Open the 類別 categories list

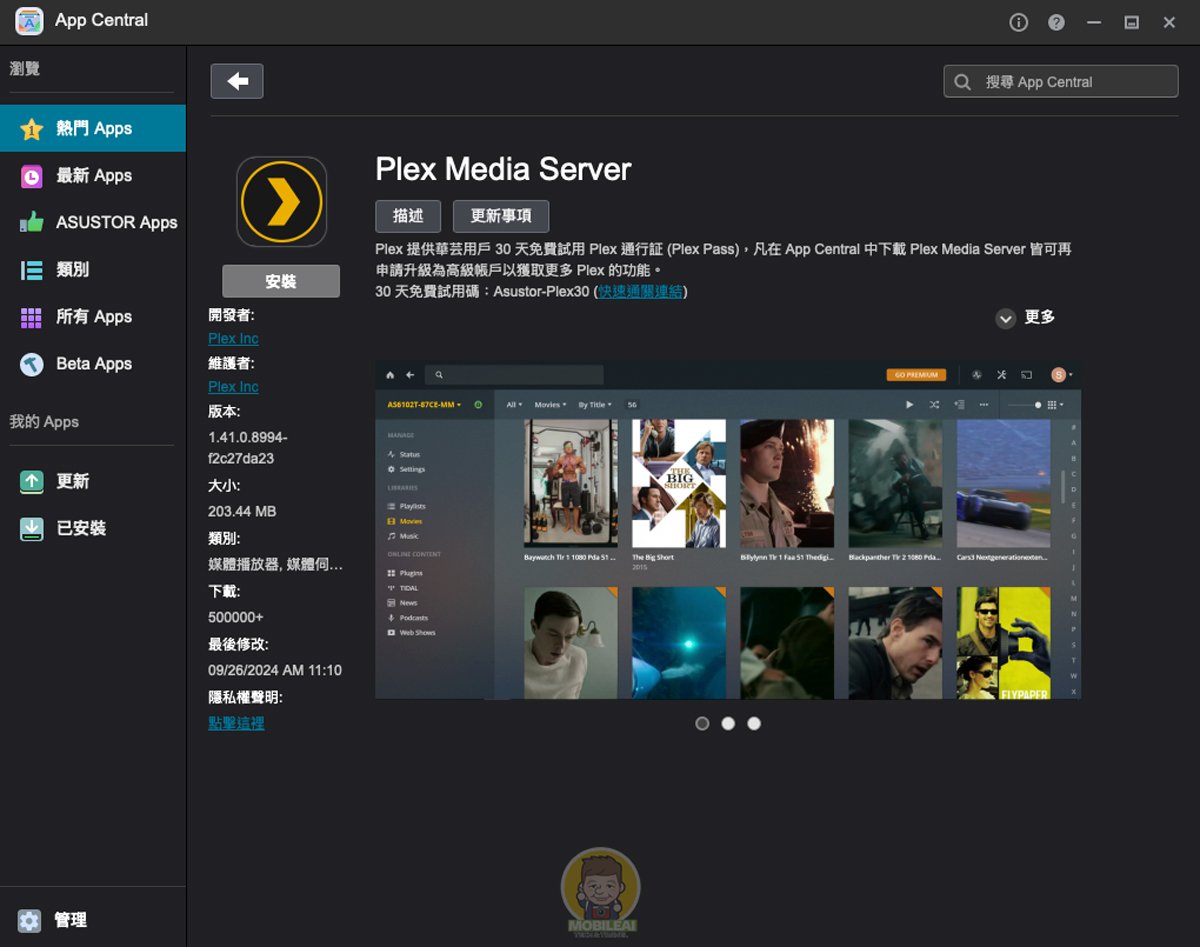tap(93, 269)
